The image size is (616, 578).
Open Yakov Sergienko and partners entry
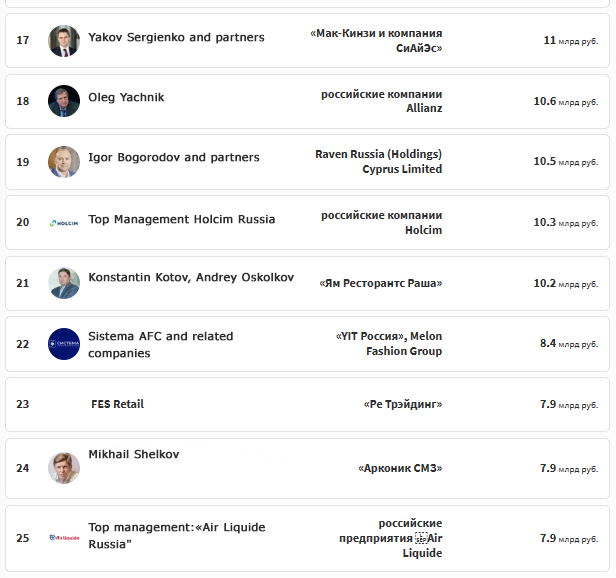tap(176, 37)
